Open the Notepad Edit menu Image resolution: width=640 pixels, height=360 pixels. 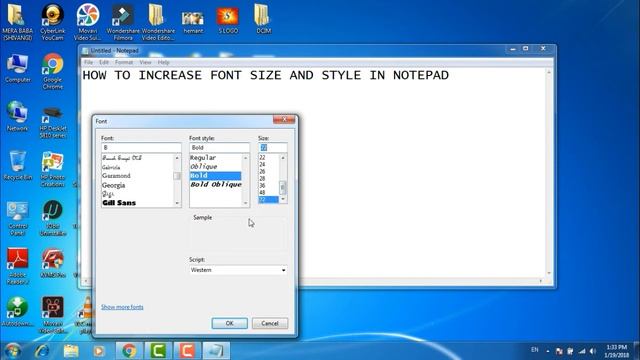pos(104,62)
